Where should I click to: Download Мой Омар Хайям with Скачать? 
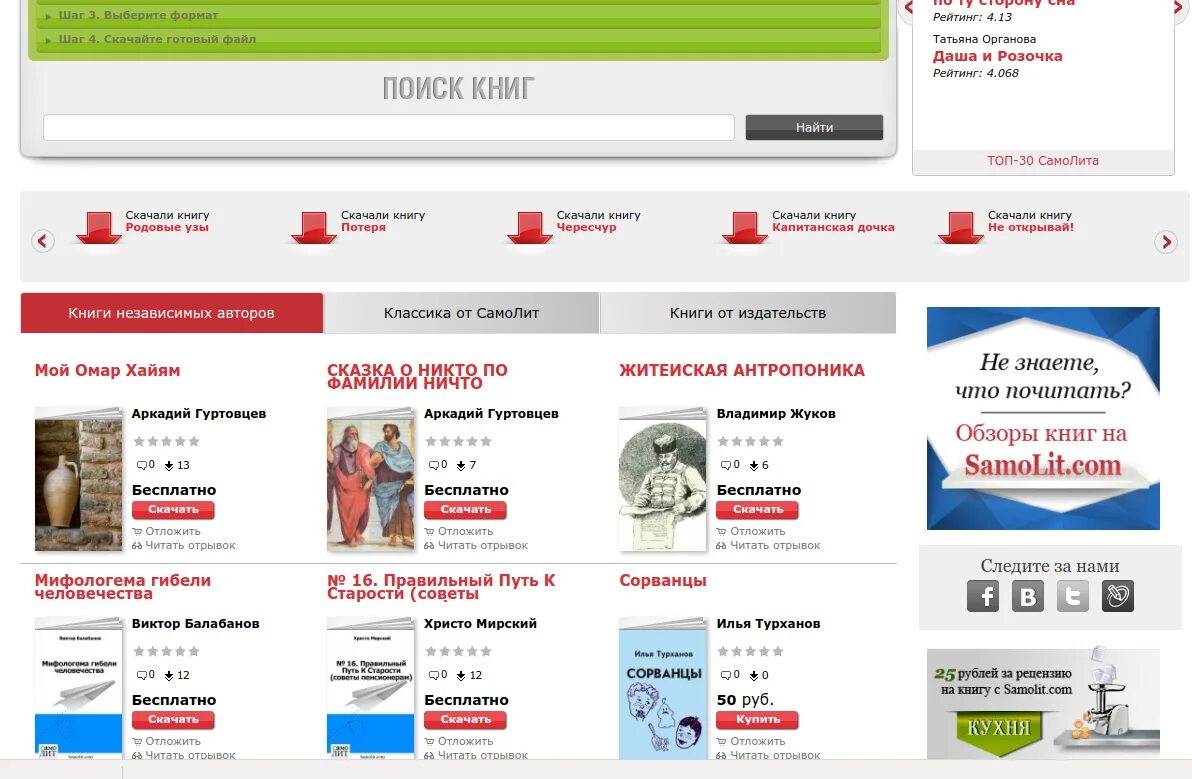coord(173,509)
